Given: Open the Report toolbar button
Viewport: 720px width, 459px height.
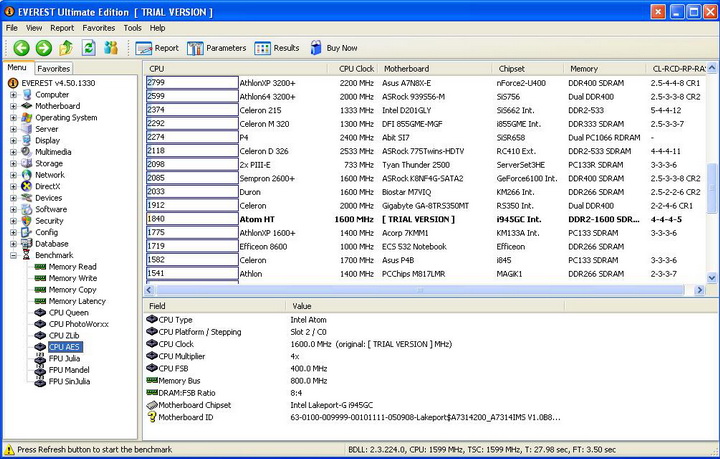Looking at the screenshot, I should (157, 48).
